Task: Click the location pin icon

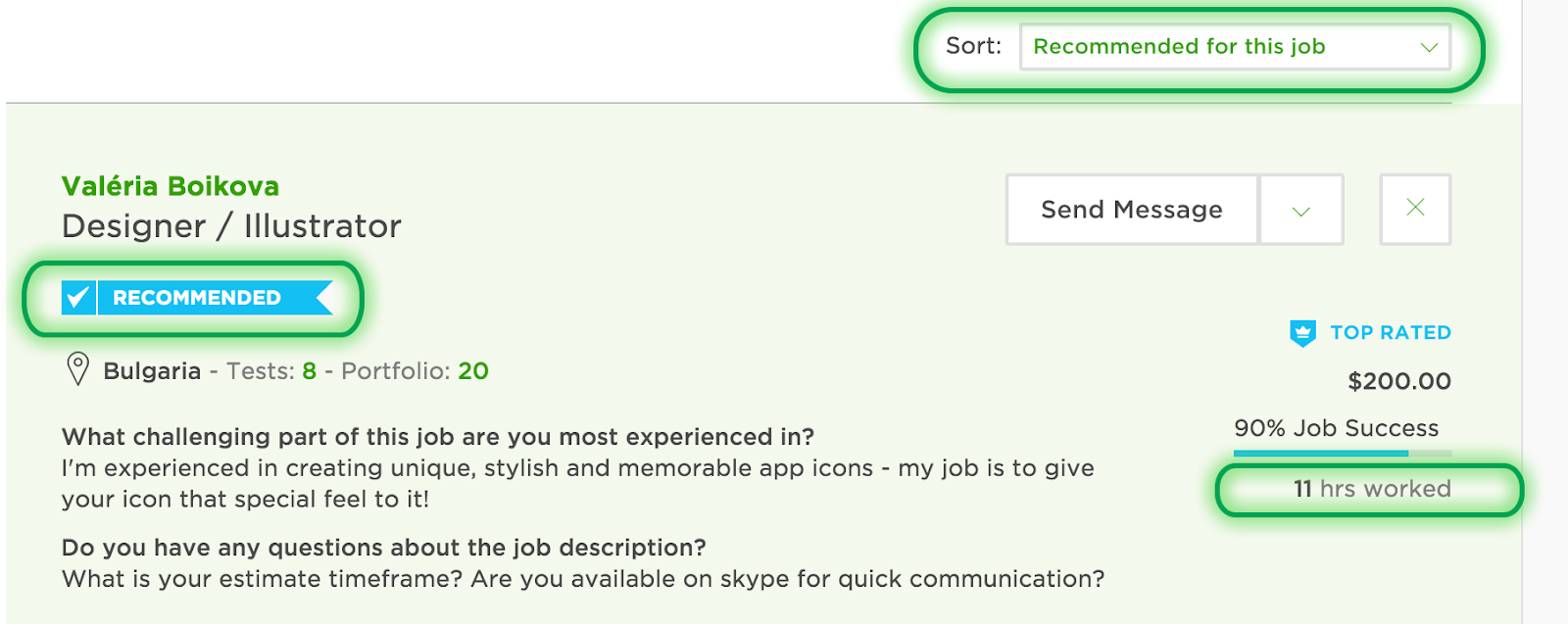Action: coord(77,369)
